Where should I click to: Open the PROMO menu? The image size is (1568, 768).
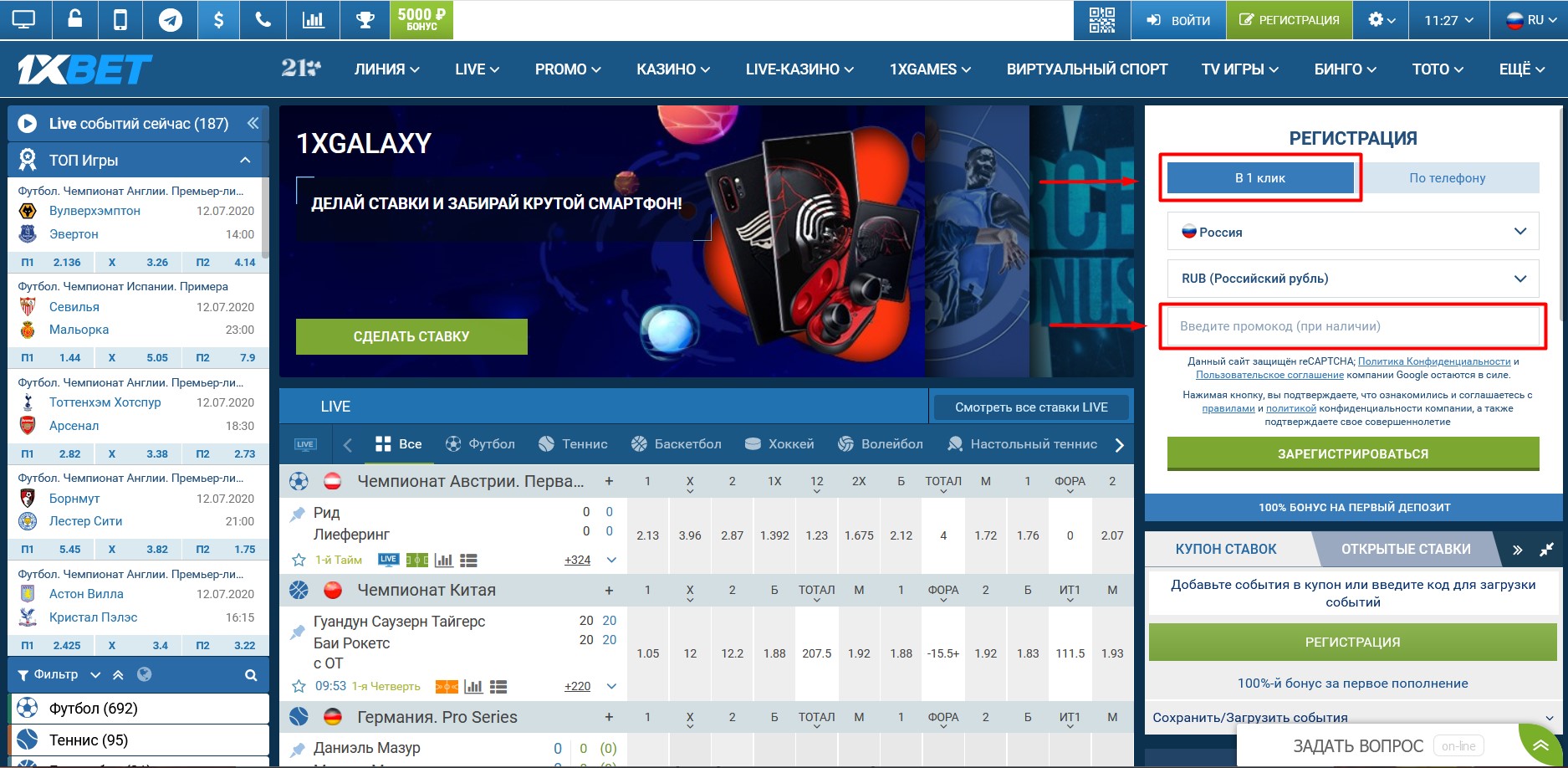568,69
